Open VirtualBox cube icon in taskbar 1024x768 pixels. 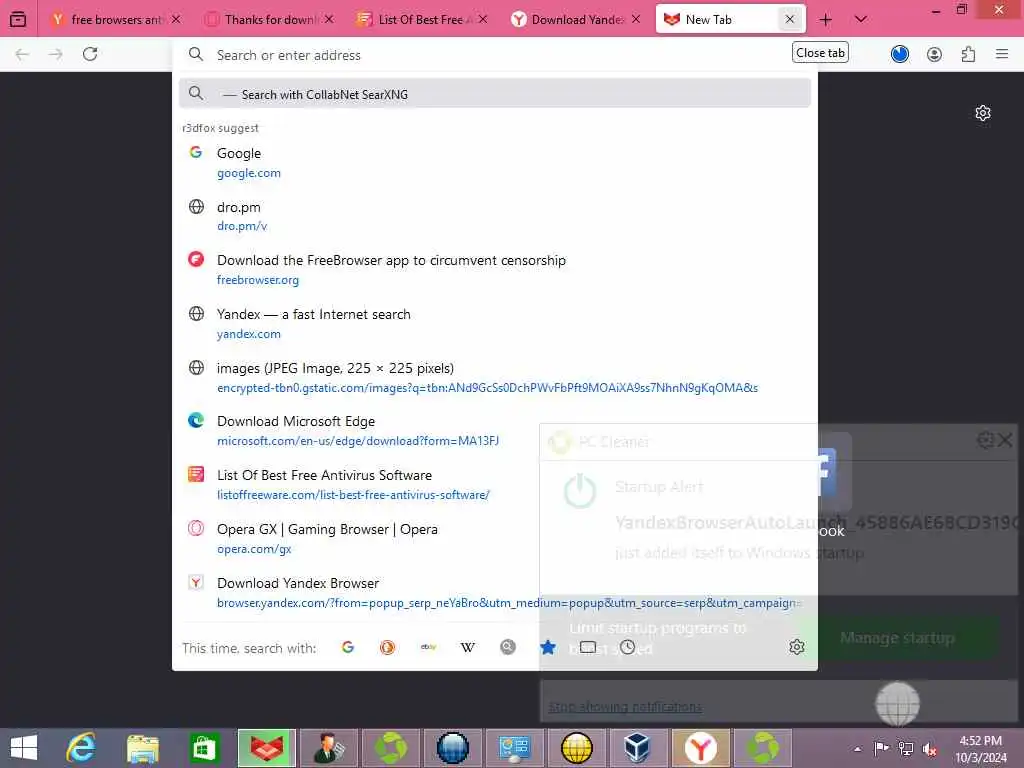(x=637, y=748)
